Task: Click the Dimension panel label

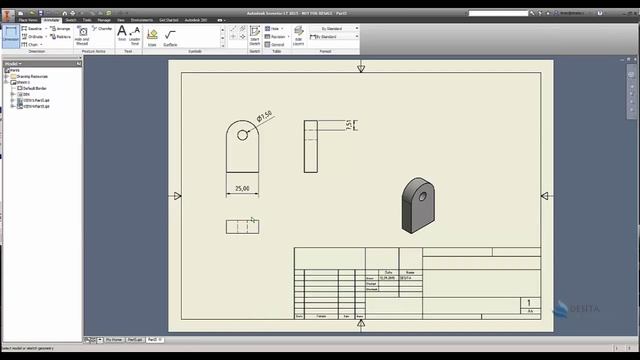Action: click(37, 51)
